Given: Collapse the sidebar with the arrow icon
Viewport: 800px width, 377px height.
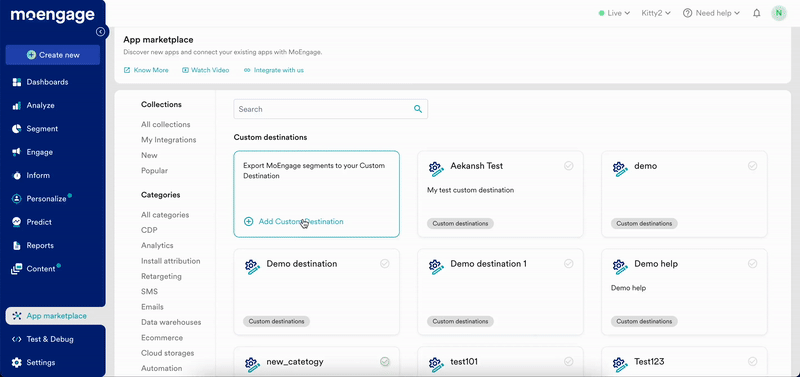Looking at the screenshot, I should point(101,32).
